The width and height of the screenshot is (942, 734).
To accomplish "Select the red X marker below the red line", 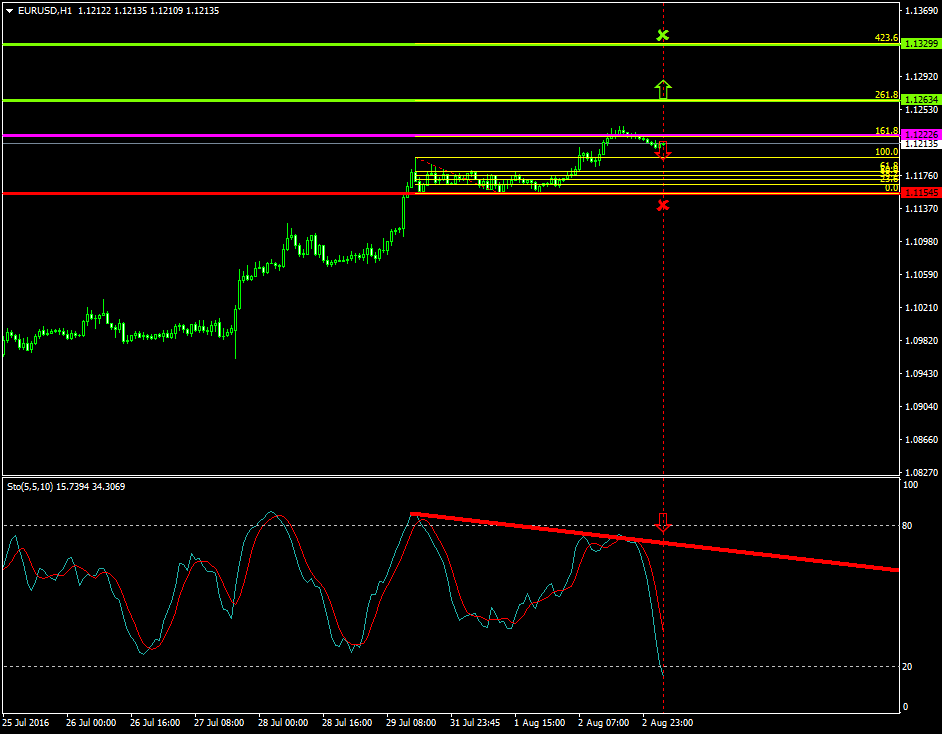I will (662, 205).
